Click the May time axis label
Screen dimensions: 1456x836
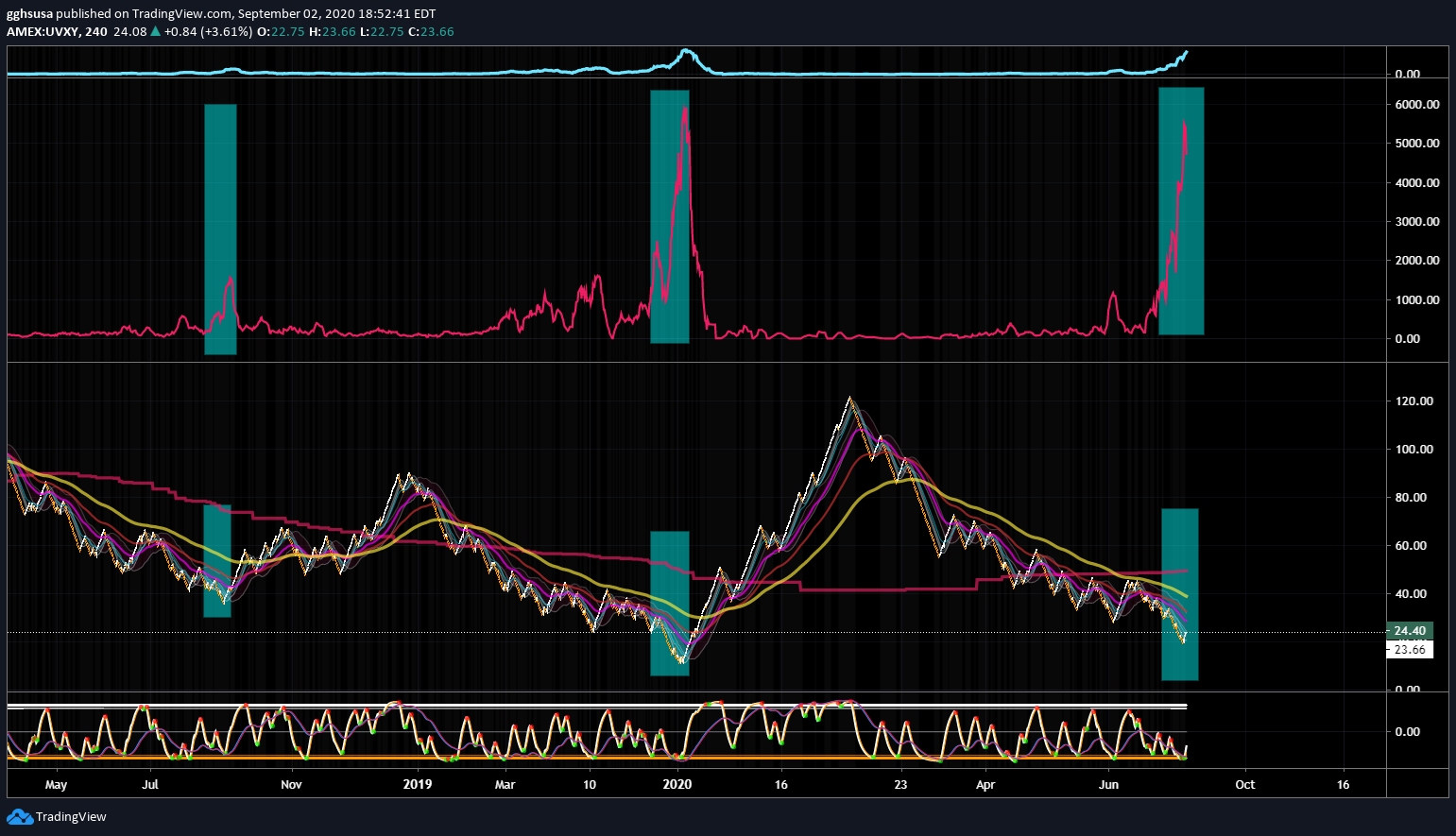tap(57, 785)
